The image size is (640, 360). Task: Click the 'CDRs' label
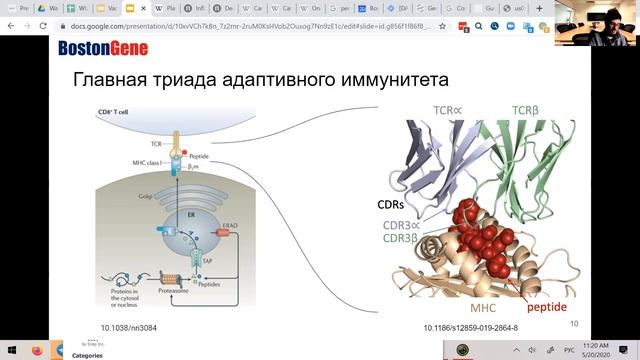(391, 204)
